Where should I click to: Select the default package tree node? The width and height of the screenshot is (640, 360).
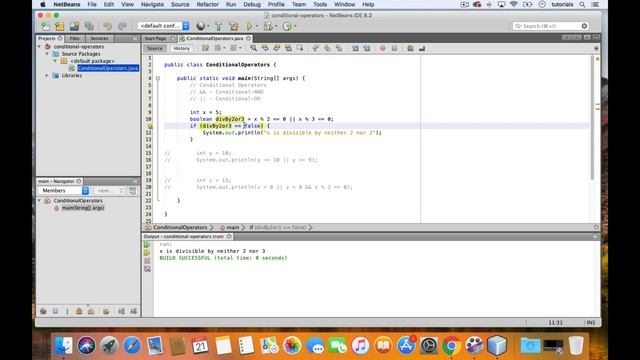click(92, 61)
